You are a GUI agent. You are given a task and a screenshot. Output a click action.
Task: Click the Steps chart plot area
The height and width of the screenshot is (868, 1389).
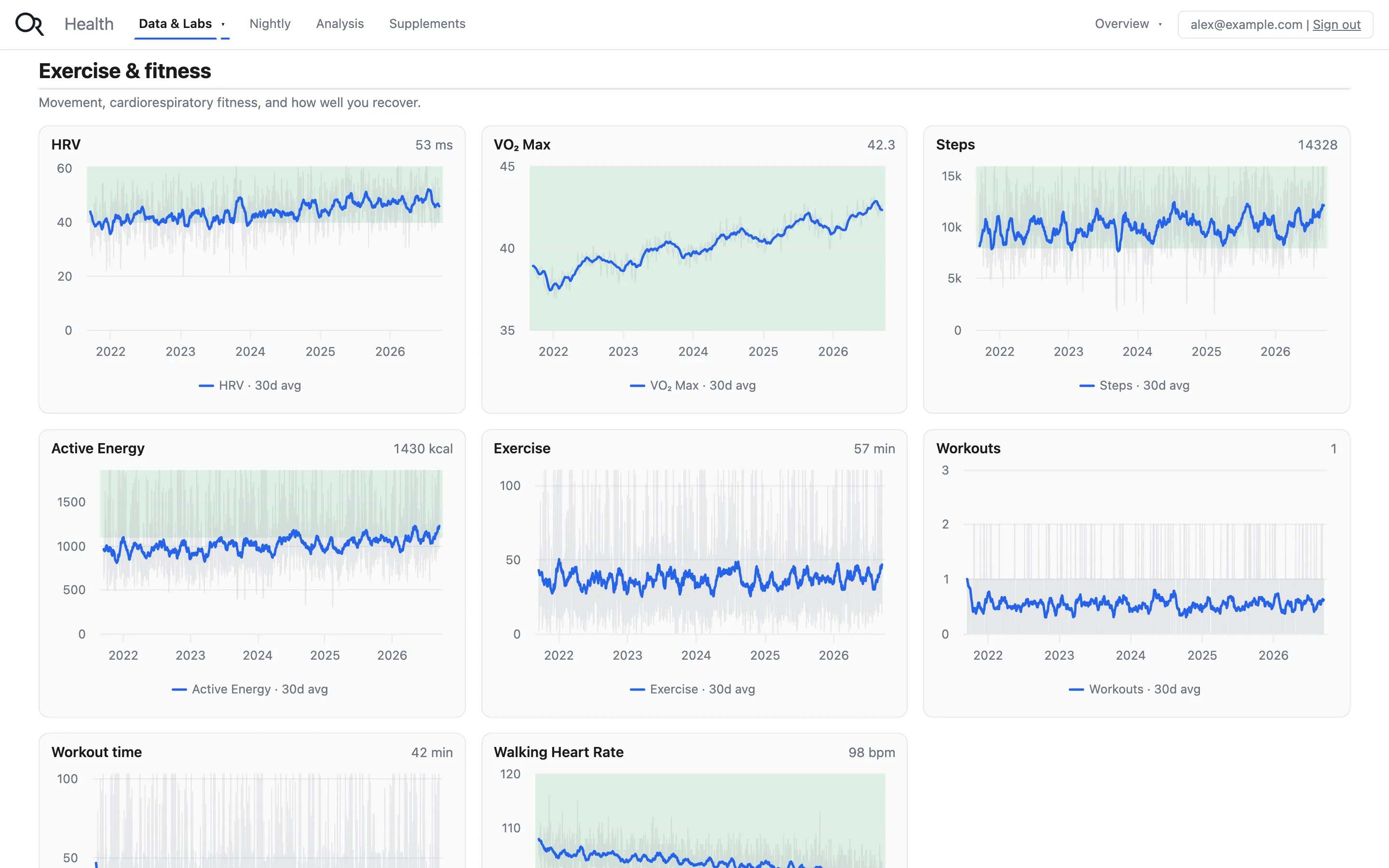click(x=1151, y=248)
